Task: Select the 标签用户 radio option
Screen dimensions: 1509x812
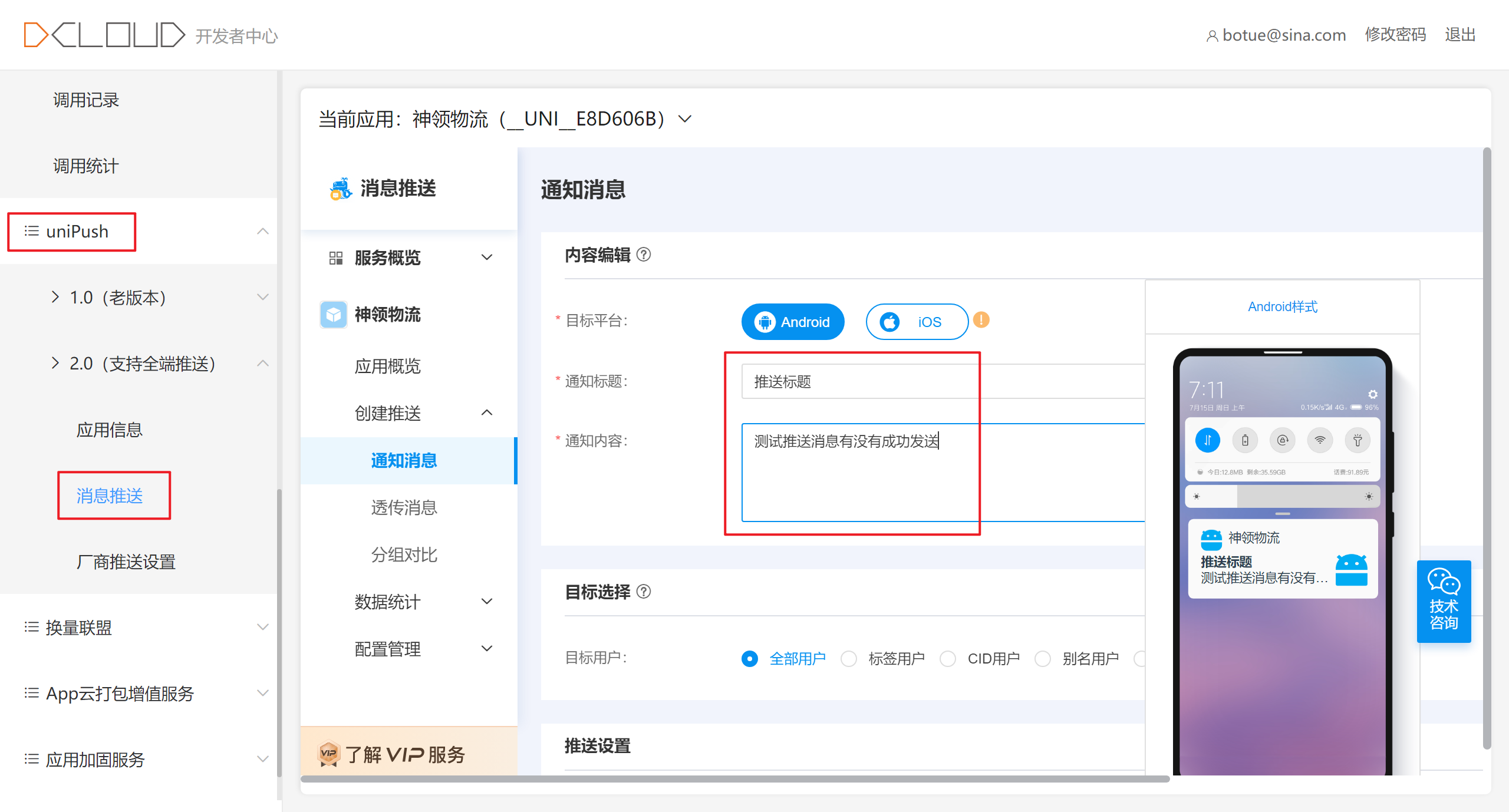Action: (849, 658)
